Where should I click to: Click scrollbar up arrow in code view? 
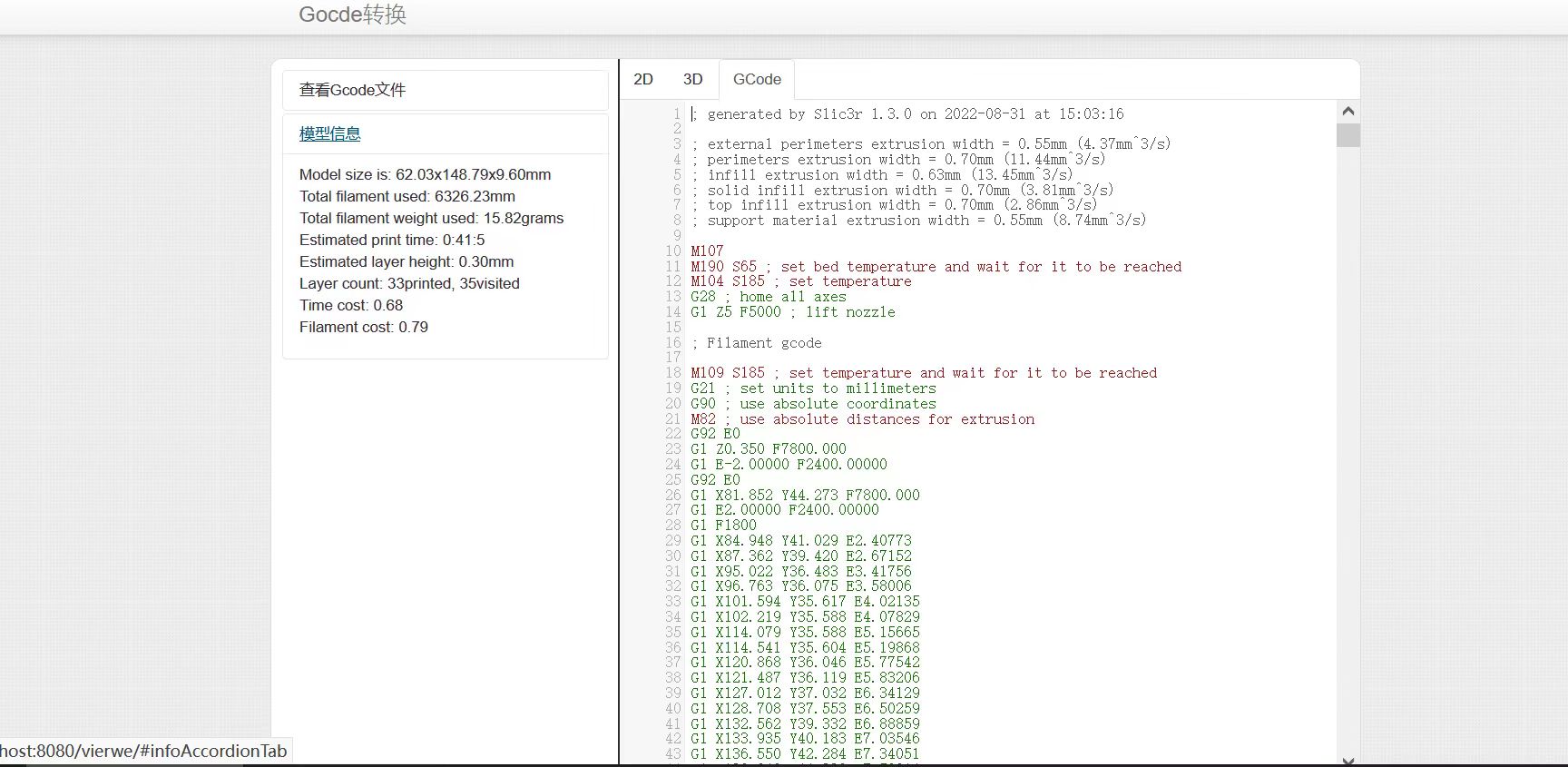(x=1347, y=111)
